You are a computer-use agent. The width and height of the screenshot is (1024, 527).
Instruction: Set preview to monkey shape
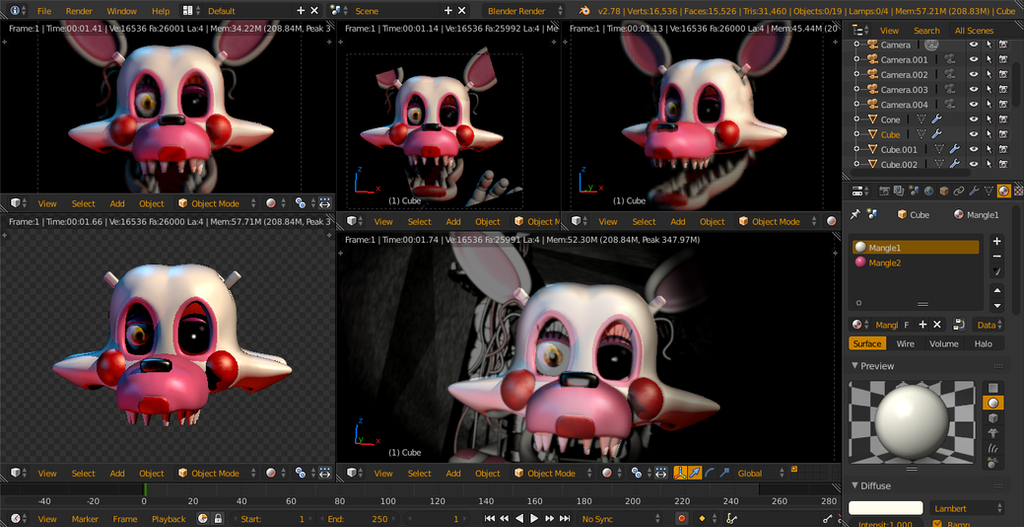pos(993,433)
